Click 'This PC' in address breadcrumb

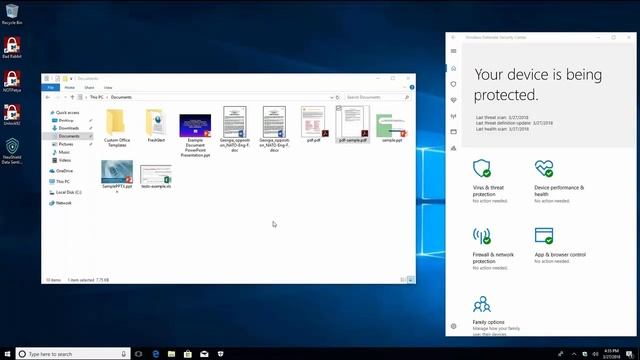point(97,97)
